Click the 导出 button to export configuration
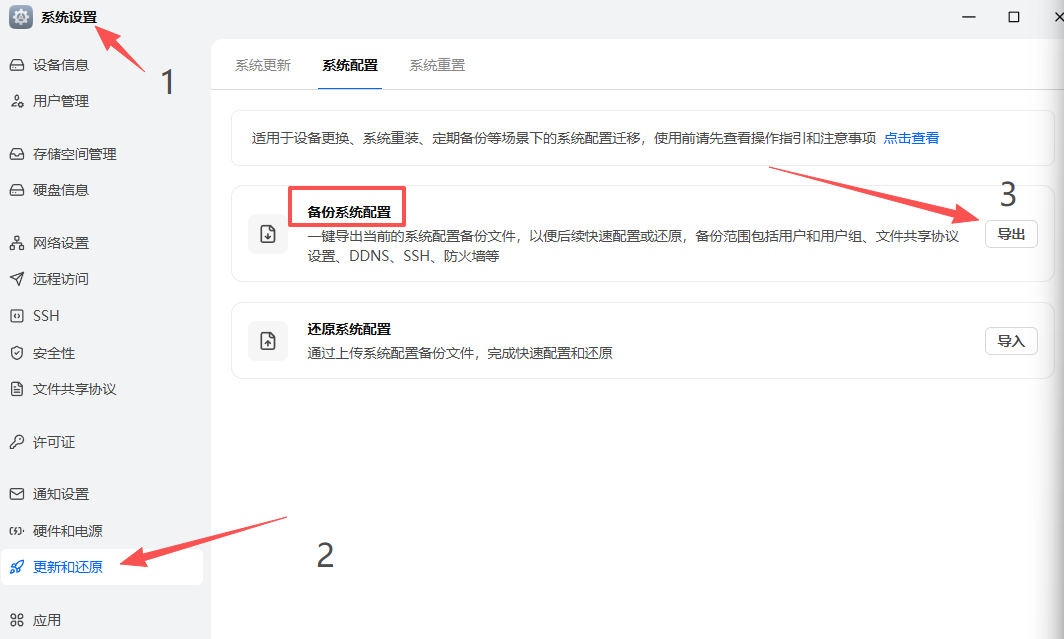Screen dimensions: 1064x639 click(x=1010, y=233)
